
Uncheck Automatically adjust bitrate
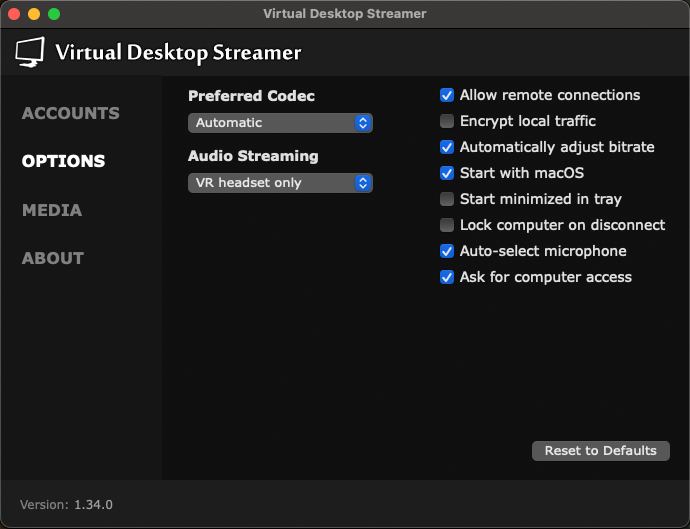pos(447,147)
